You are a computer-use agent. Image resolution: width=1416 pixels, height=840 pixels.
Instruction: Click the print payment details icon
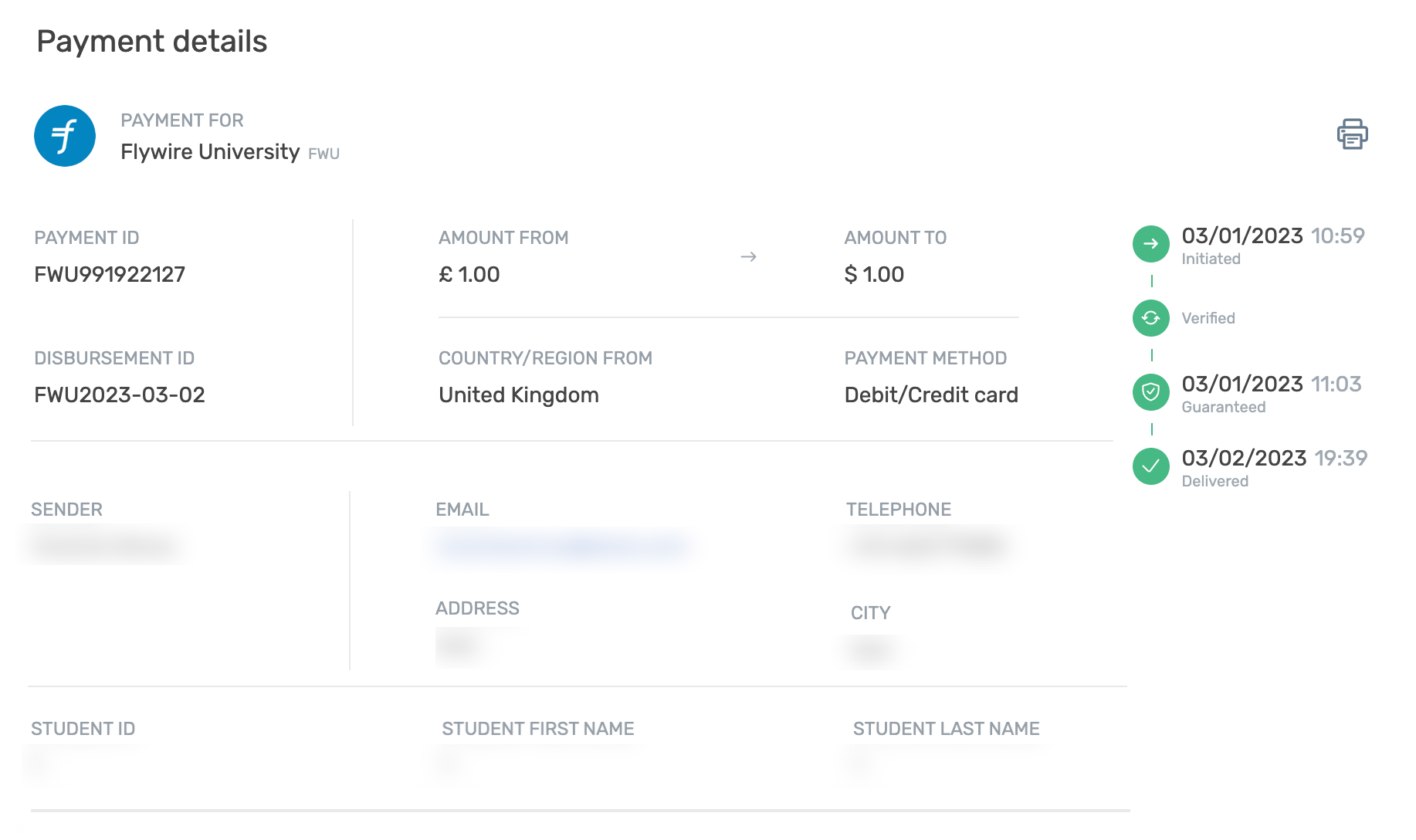[x=1352, y=134]
